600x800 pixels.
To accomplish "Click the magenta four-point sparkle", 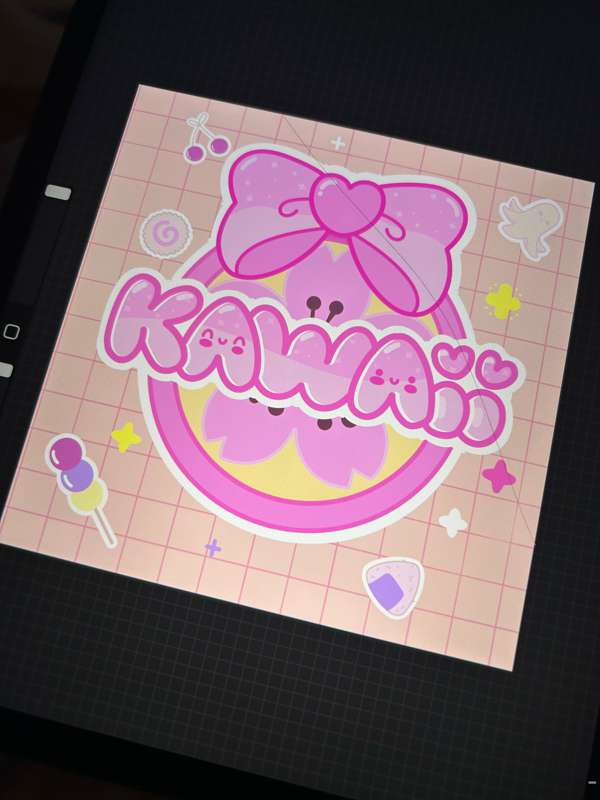I will click(498, 476).
